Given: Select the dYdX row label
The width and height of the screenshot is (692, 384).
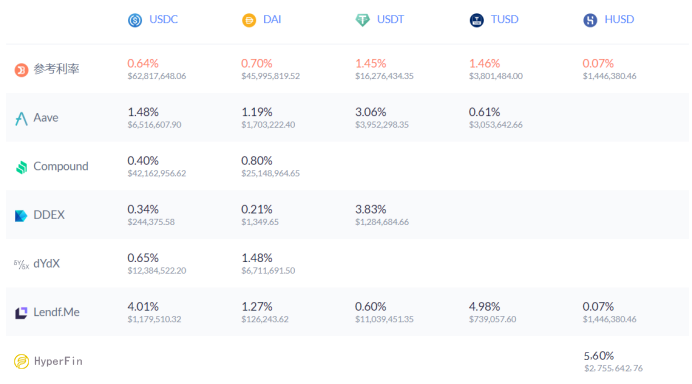Looking at the screenshot, I should coord(46,264).
